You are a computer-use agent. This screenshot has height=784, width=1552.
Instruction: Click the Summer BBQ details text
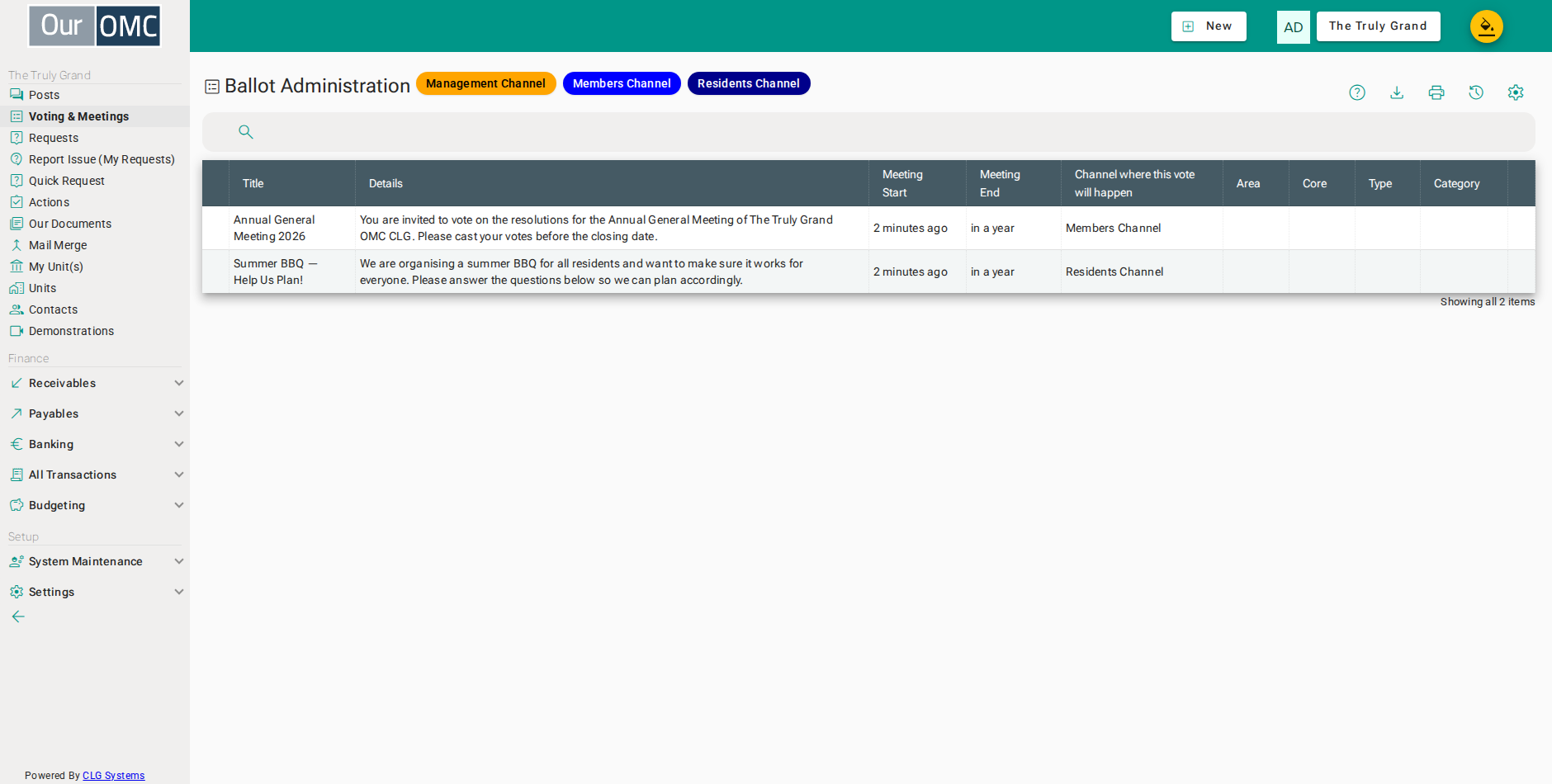pos(581,272)
